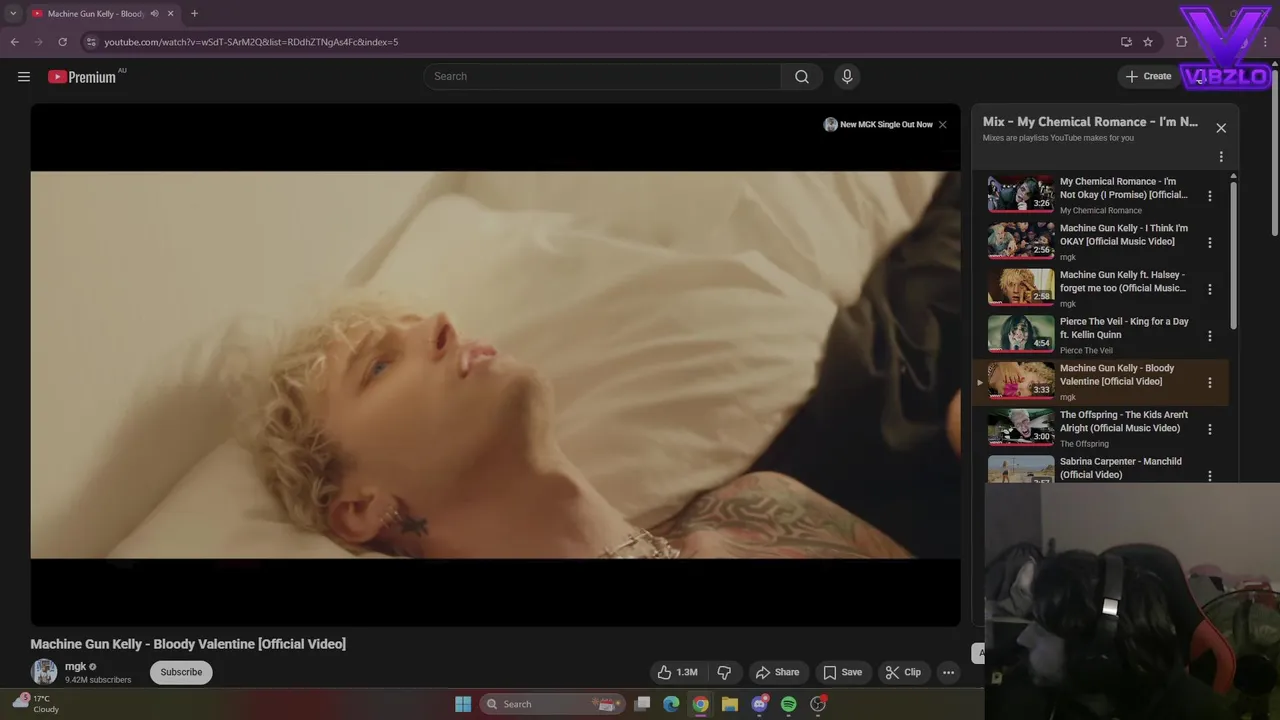Select Sabrina Carpenter Manchild title
The height and width of the screenshot is (720, 1280).
(1121, 468)
